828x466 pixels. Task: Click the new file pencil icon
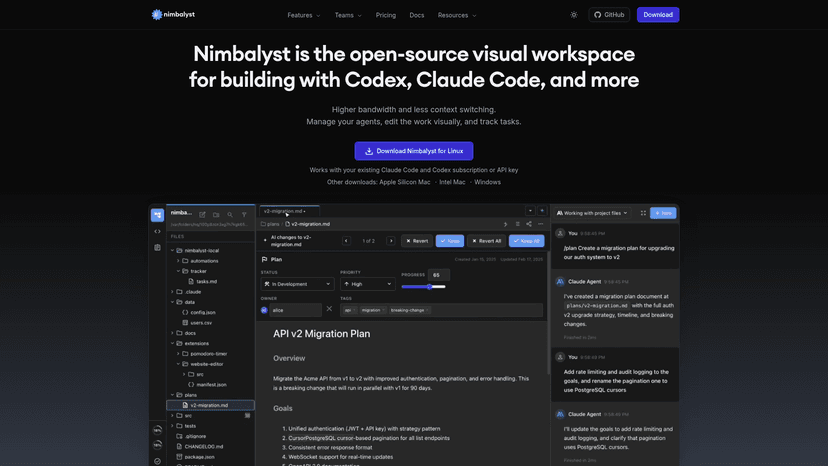[x=202, y=215]
